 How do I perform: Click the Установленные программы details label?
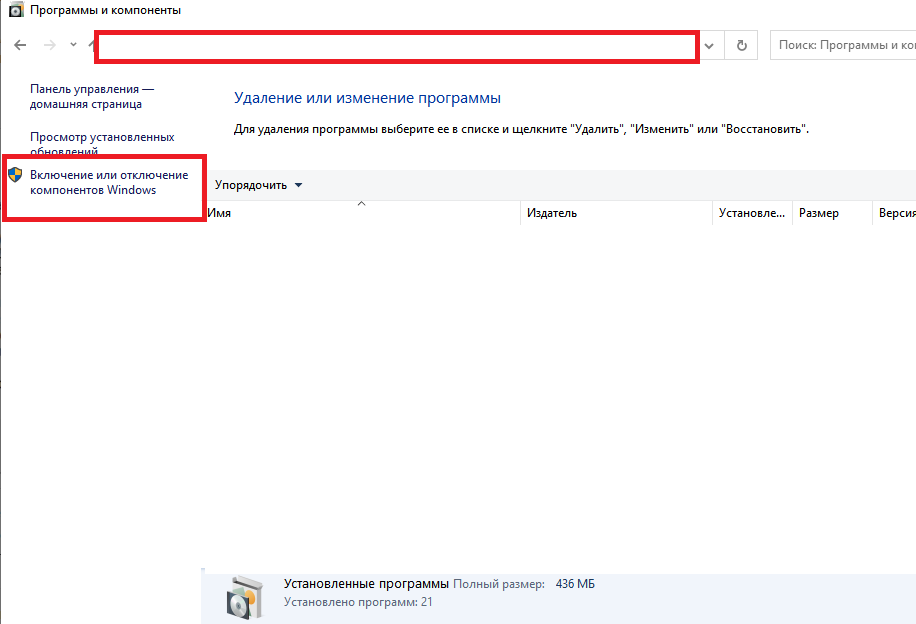[x=366, y=583]
